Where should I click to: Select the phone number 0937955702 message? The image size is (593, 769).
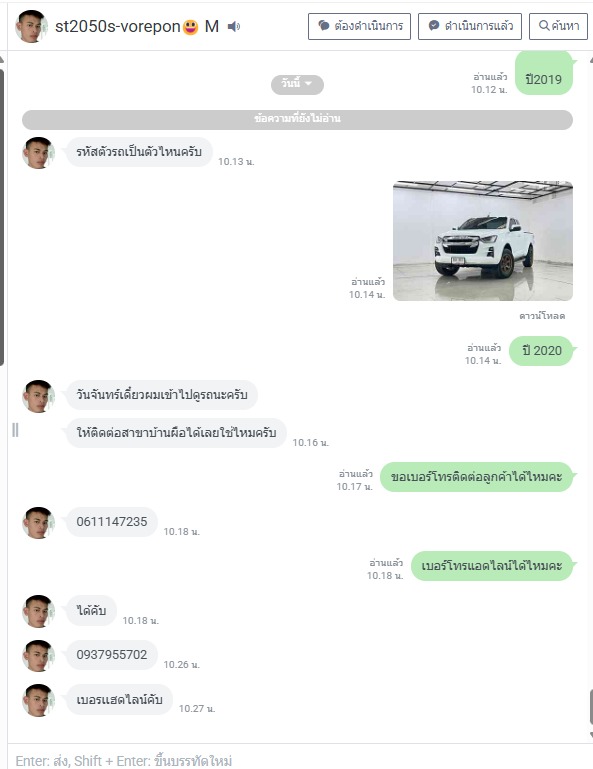coord(112,655)
